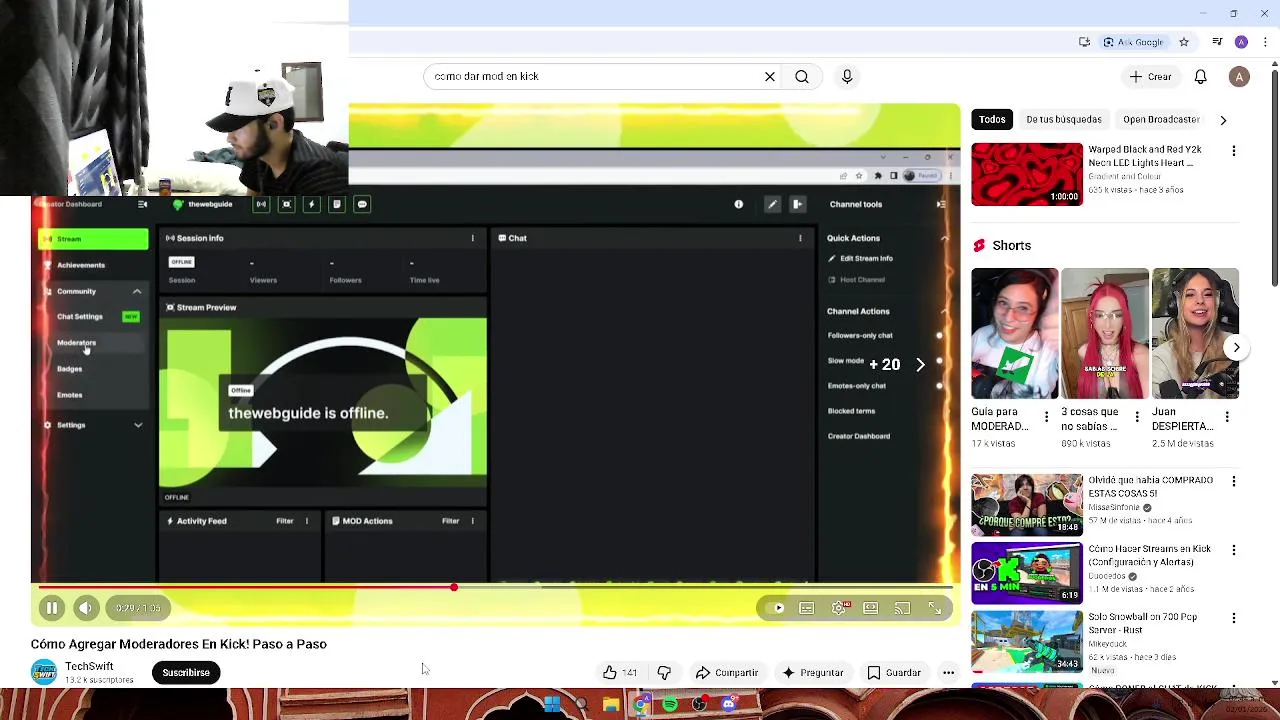Image resolution: width=1280 pixels, height=720 pixels.
Task: Open the Chrome profile avatar
Action: point(1241,42)
